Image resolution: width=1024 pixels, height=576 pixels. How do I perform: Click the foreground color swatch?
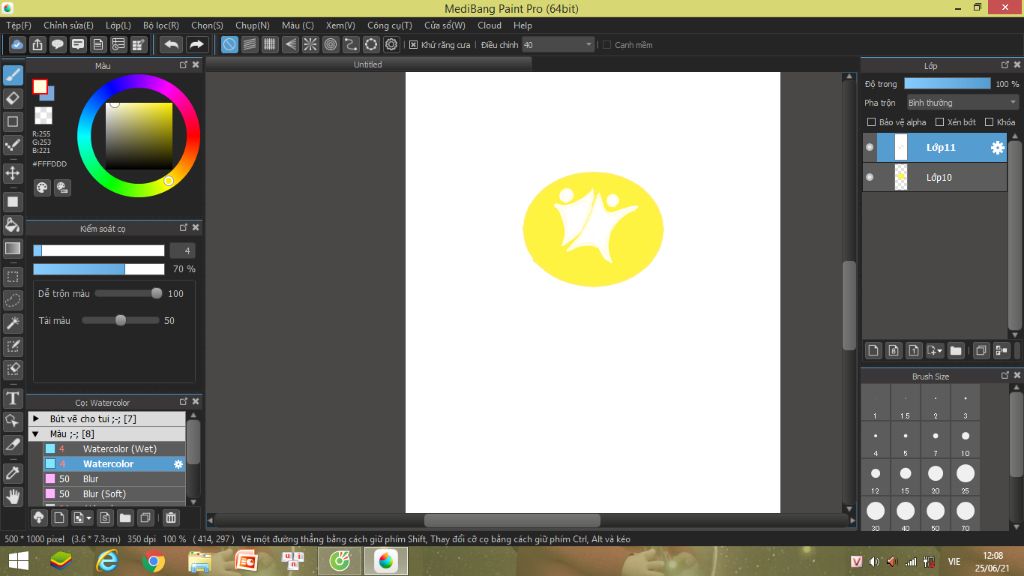(40, 86)
